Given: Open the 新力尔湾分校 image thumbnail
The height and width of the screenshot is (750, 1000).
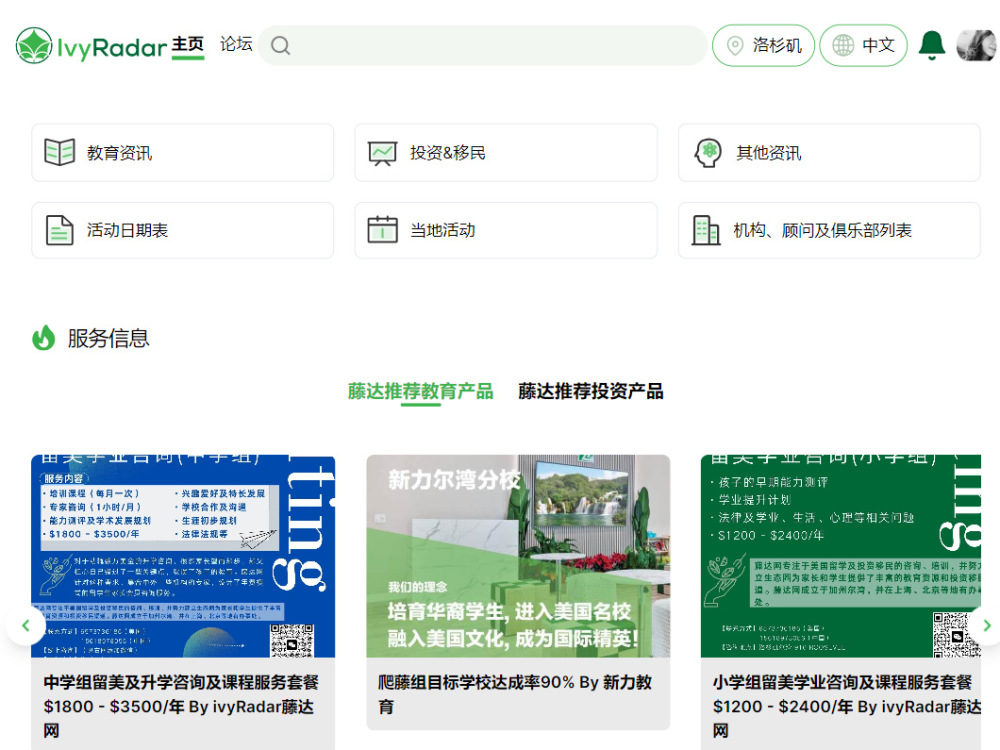Looking at the screenshot, I should coord(518,556).
